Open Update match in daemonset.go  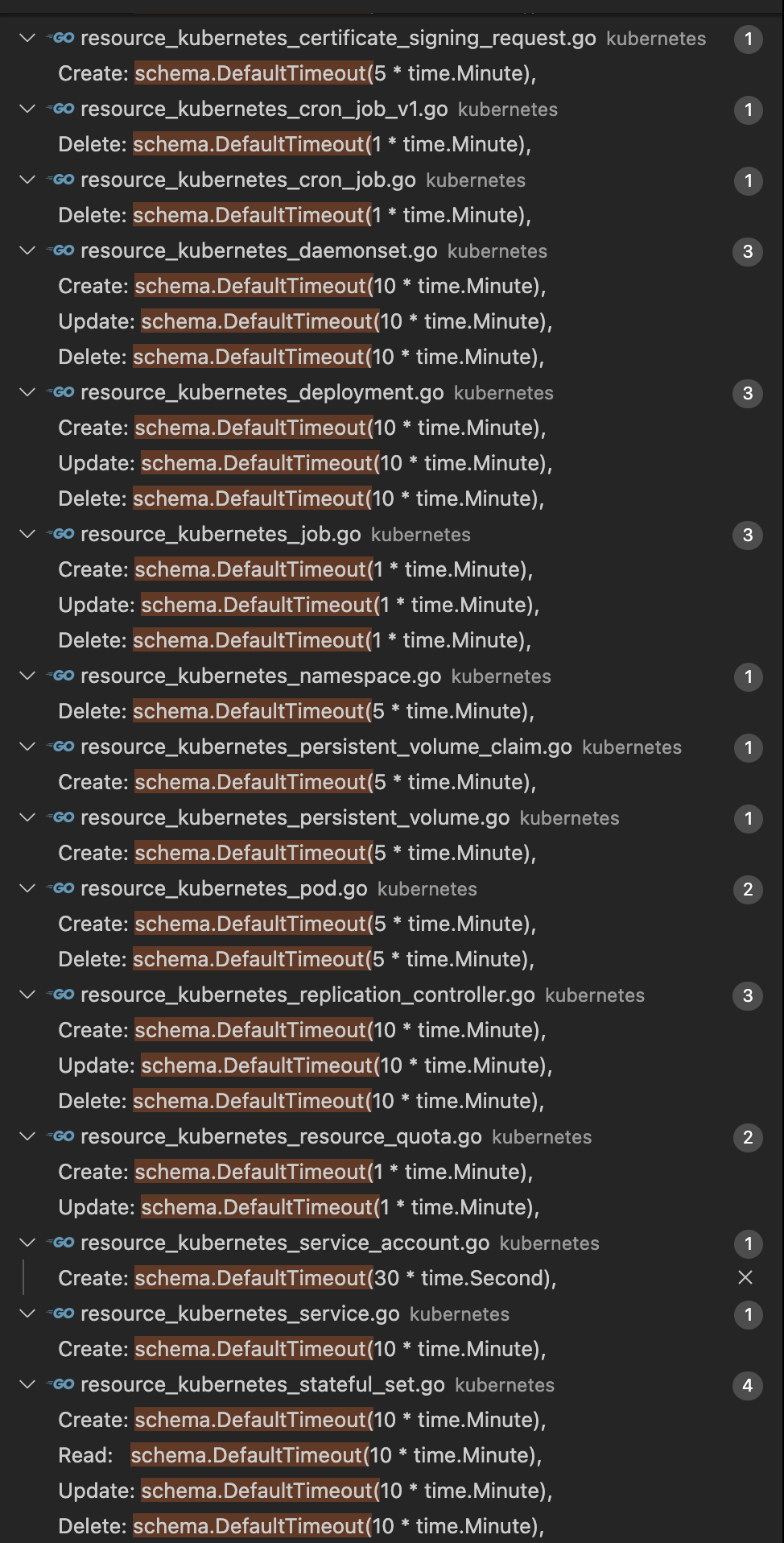pos(305,321)
